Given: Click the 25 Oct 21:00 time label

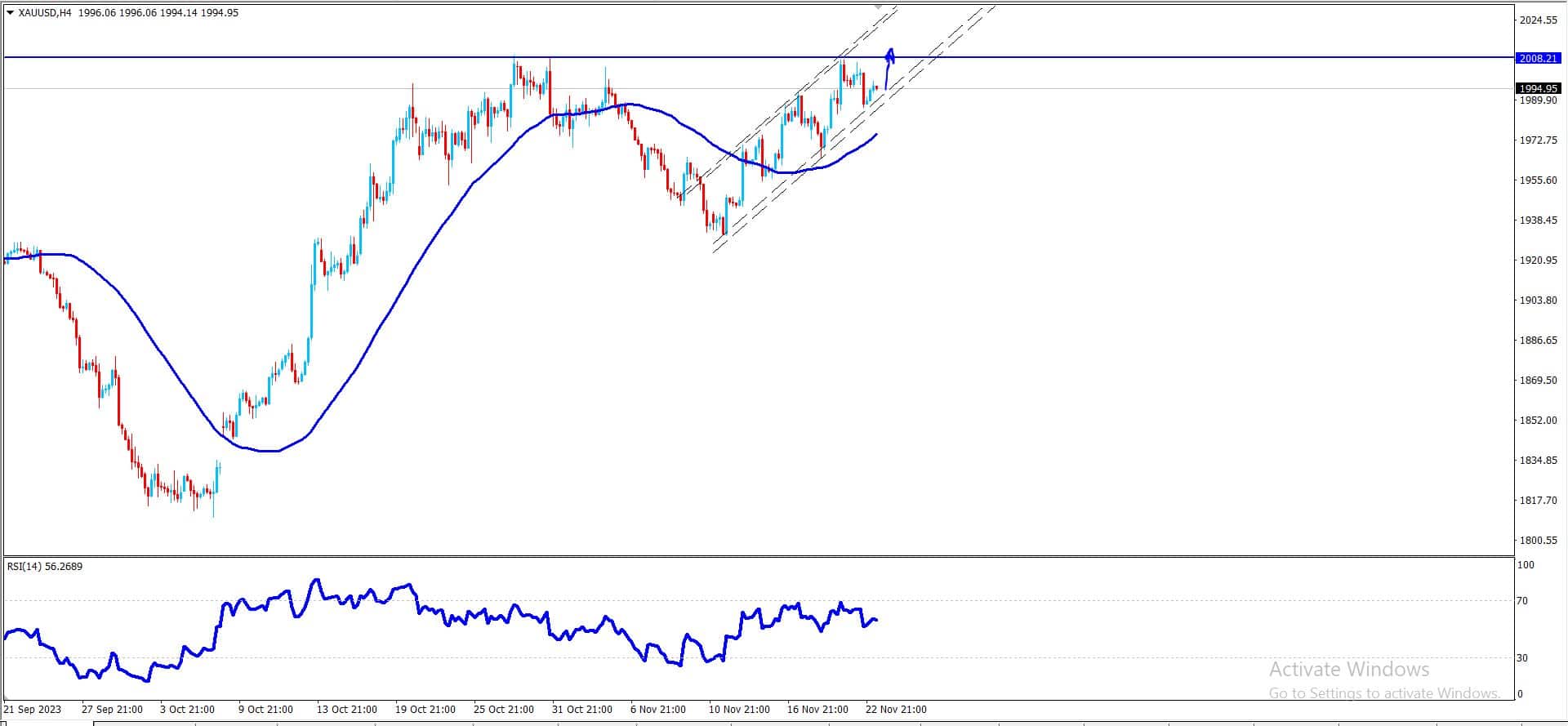Looking at the screenshot, I should coord(504,710).
